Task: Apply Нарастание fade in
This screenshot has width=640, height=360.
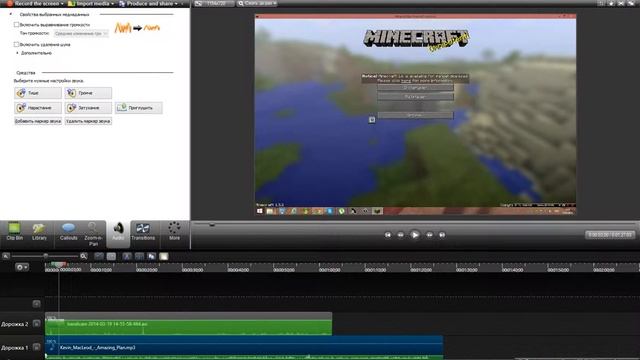Action: pyautogui.click(x=38, y=108)
